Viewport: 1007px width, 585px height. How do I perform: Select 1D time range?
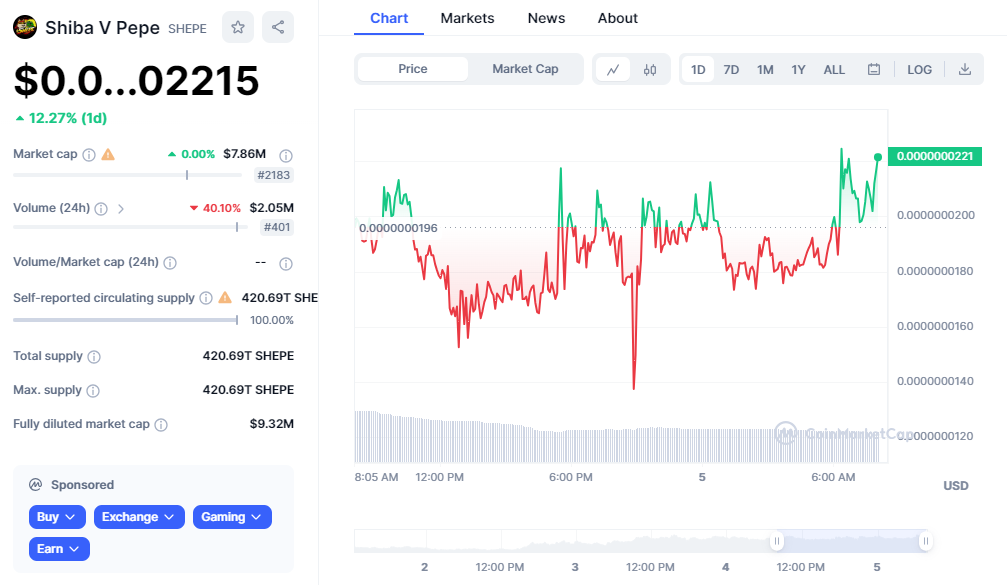698,69
